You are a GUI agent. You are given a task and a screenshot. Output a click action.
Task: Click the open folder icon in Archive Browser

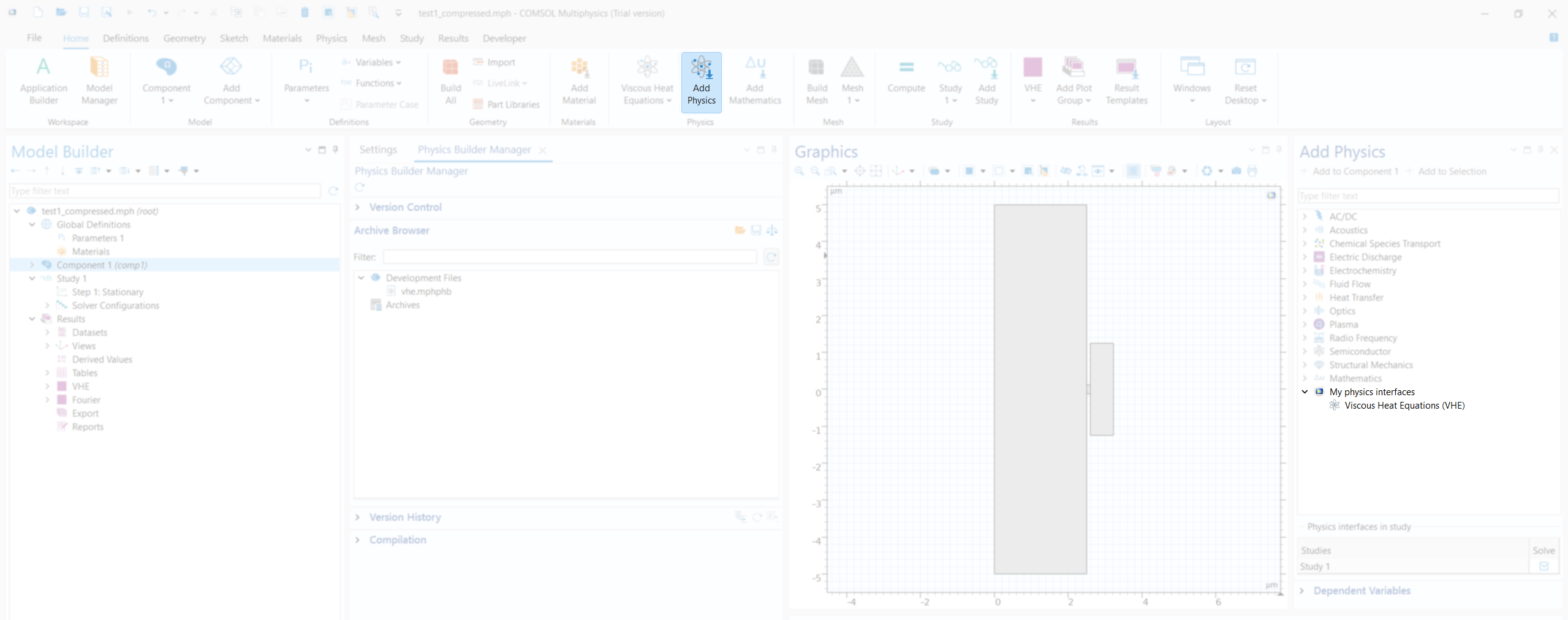click(x=740, y=230)
